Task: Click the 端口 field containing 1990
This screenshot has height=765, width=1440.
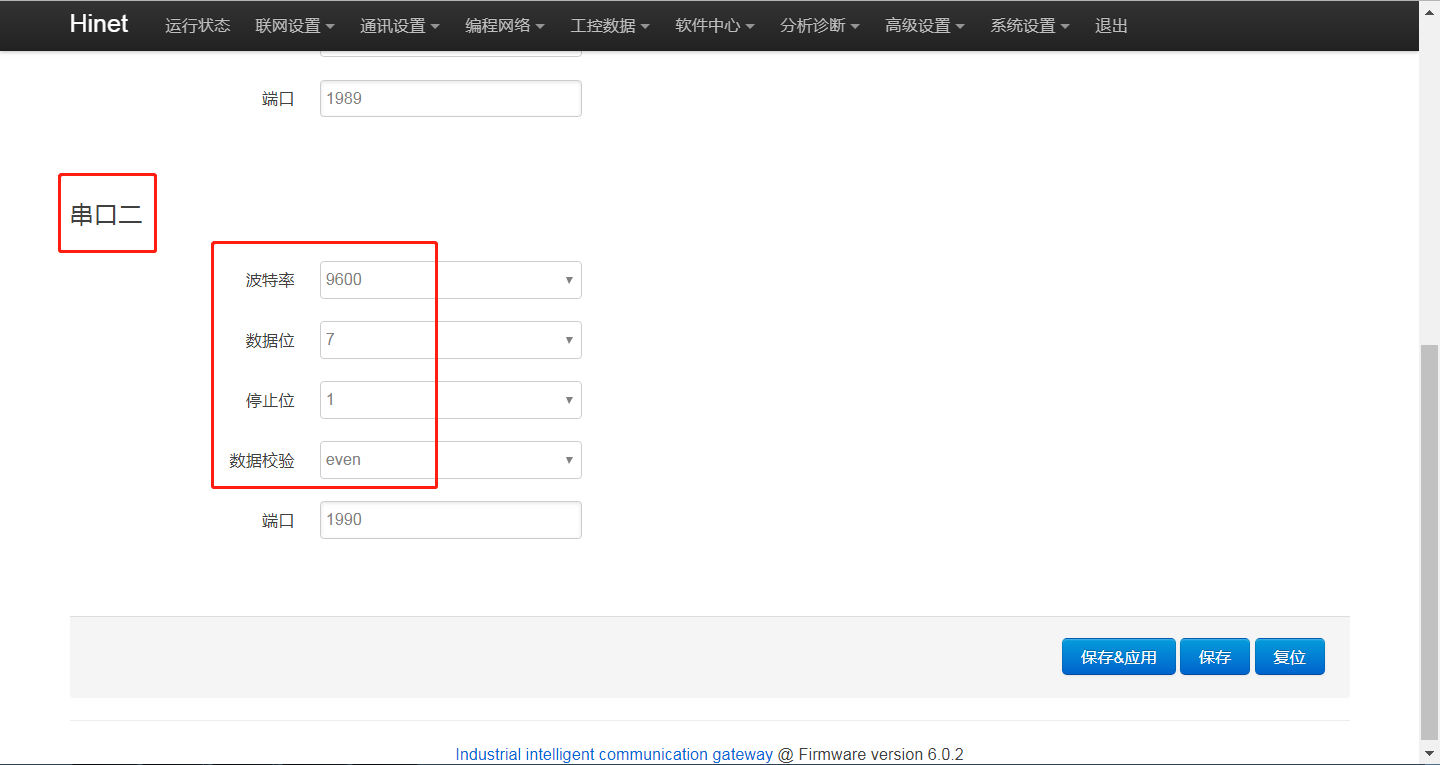Action: coord(450,519)
